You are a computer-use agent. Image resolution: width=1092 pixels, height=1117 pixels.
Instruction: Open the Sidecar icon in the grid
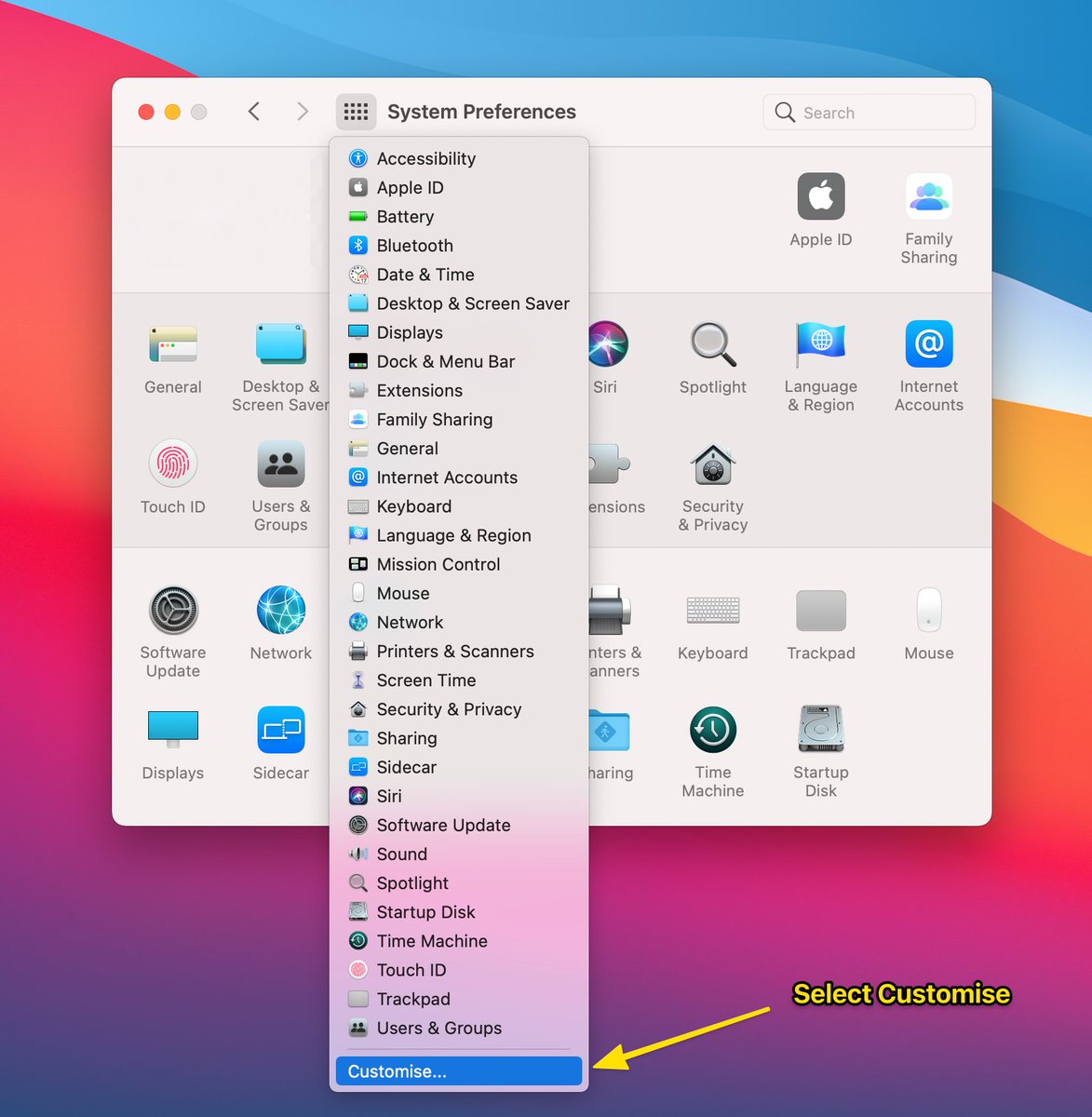(x=281, y=730)
